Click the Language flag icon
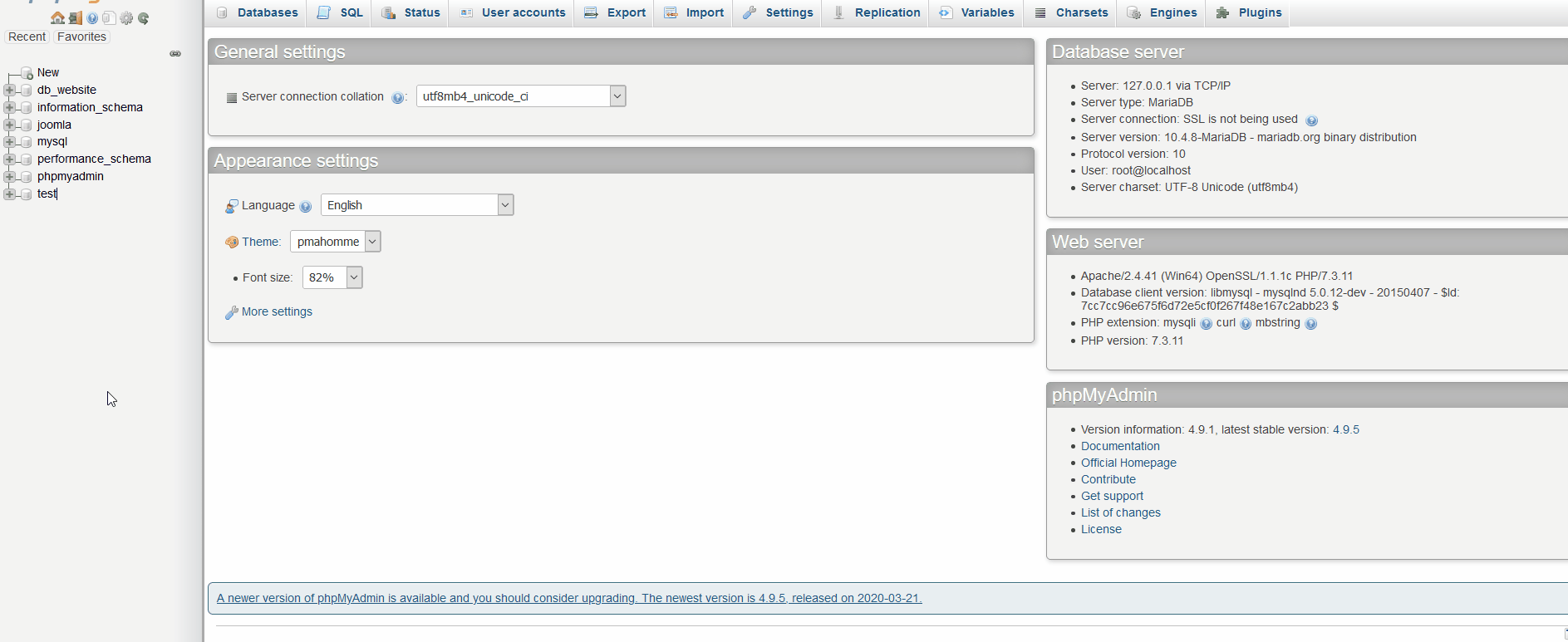This screenshot has width=1568, height=642. pos(232,206)
